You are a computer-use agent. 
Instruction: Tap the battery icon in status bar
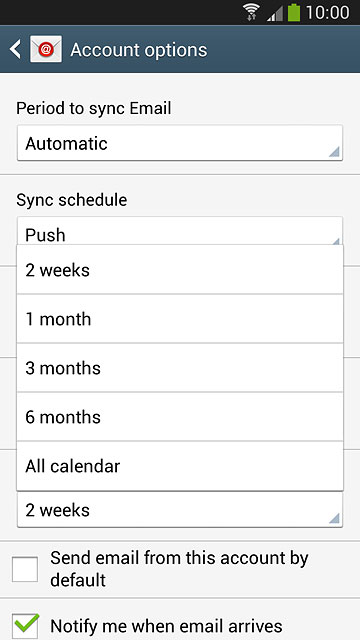(294, 12)
